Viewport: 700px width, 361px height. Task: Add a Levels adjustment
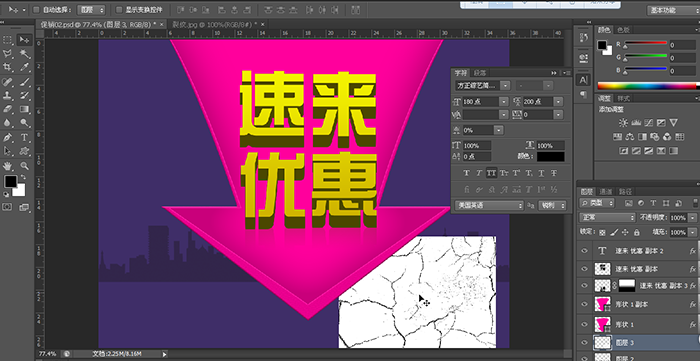click(637, 123)
